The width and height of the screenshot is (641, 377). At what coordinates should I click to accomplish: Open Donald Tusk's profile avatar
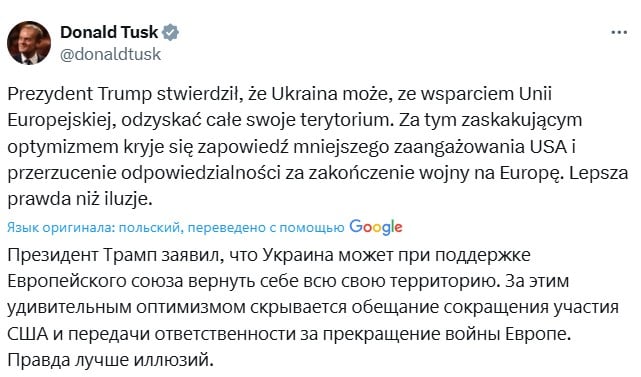click(x=29, y=43)
